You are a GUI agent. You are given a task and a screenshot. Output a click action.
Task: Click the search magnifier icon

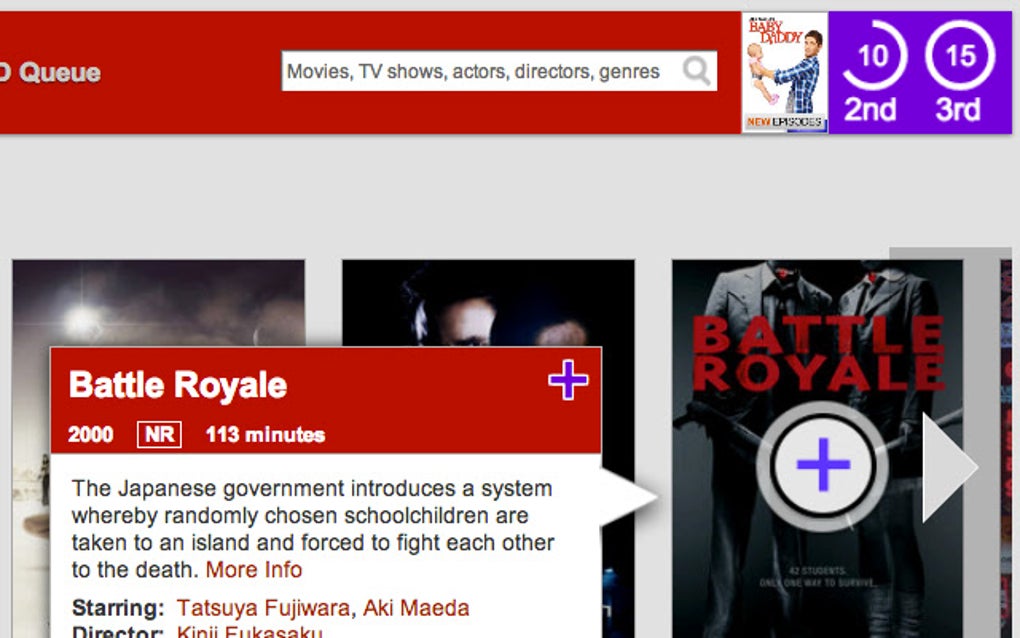point(696,70)
